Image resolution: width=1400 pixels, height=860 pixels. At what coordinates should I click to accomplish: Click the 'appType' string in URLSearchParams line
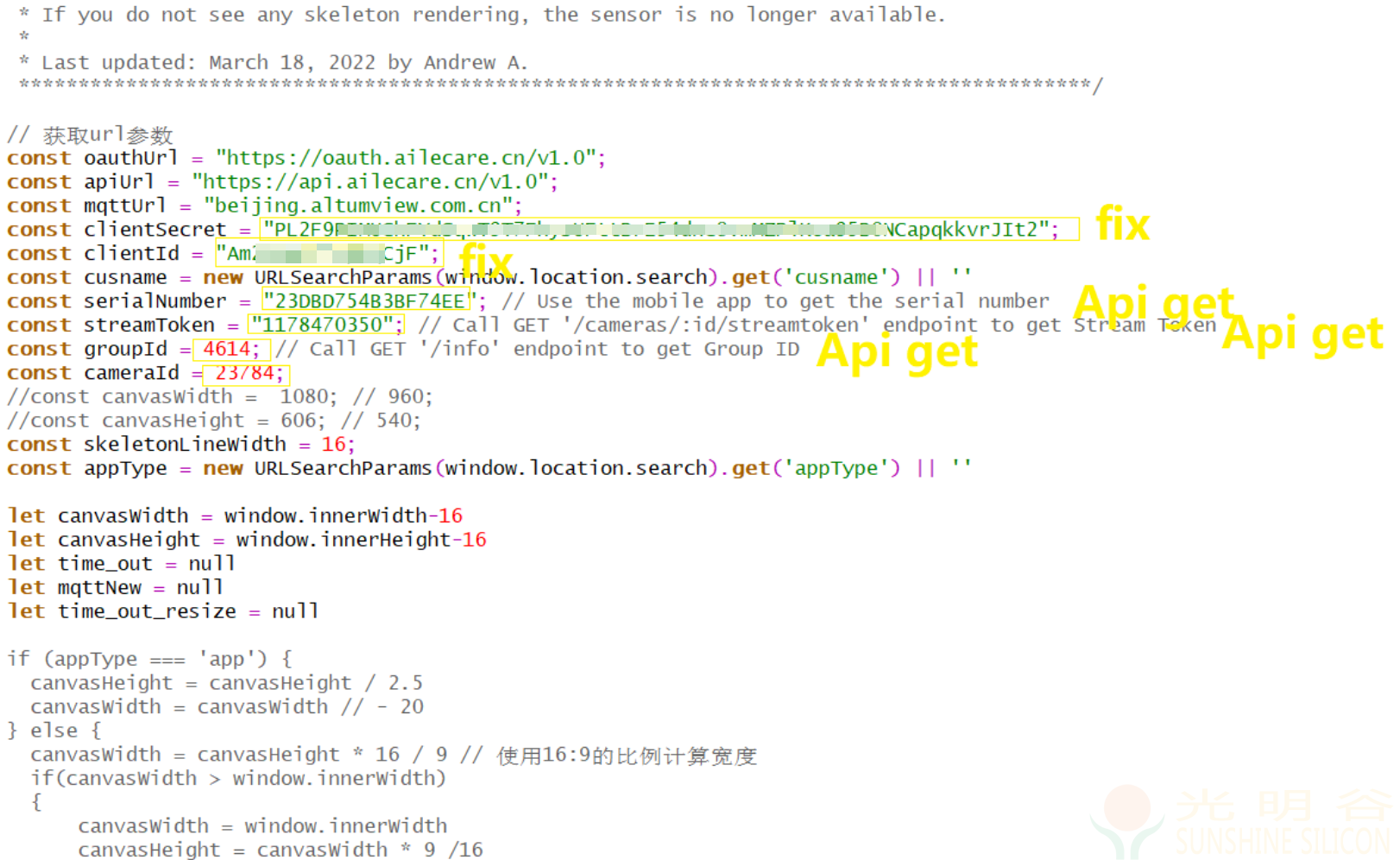click(x=836, y=468)
